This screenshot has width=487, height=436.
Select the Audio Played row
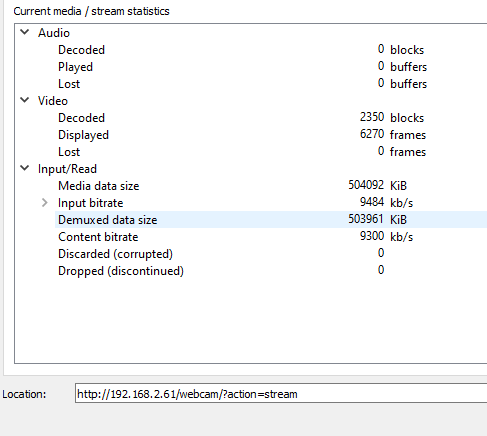271,67
